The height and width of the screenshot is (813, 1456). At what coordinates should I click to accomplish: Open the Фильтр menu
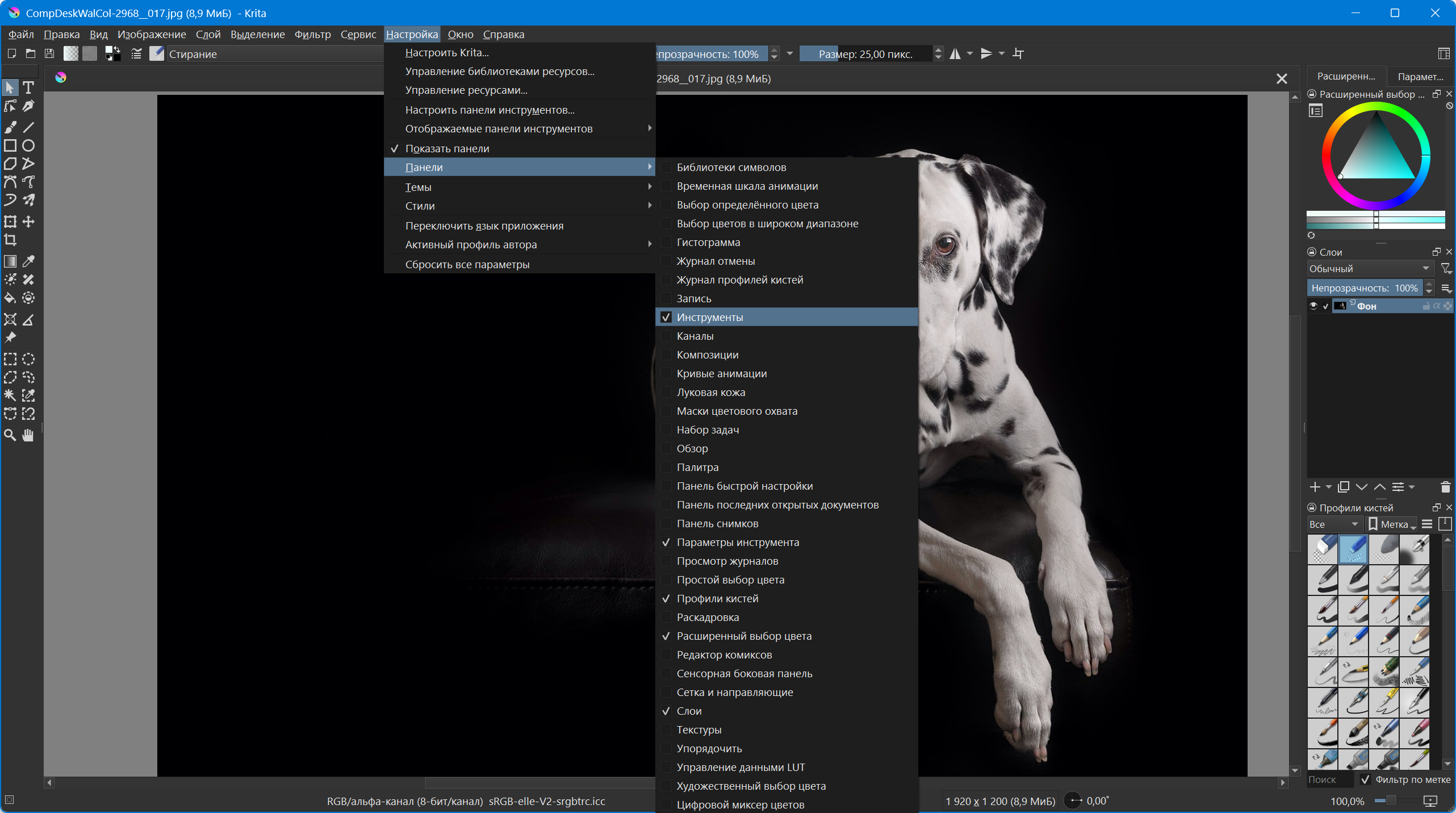[312, 35]
